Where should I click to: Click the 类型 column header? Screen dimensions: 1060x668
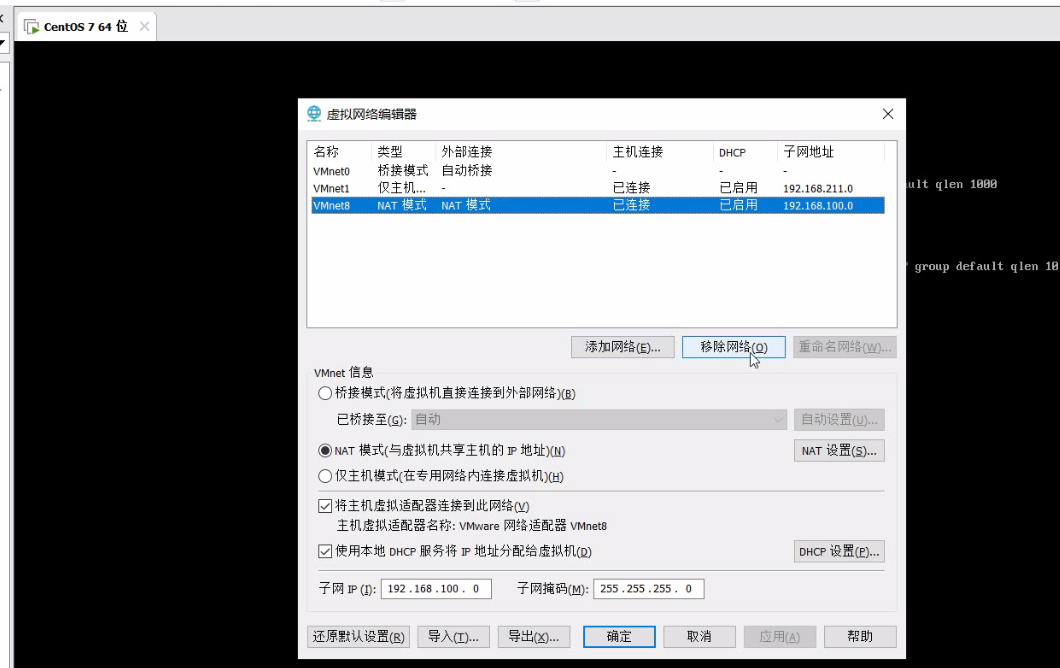pyautogui.click(x=403, y=152)
